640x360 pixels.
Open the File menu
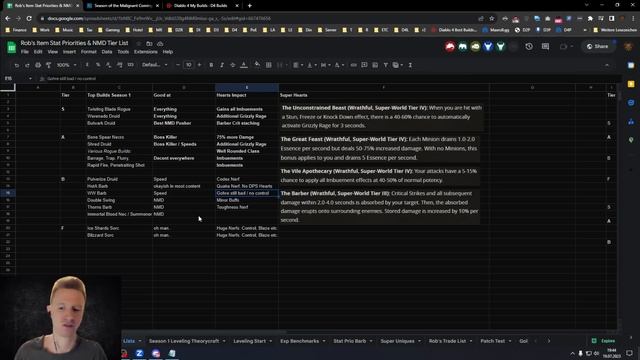pos(25,52)
